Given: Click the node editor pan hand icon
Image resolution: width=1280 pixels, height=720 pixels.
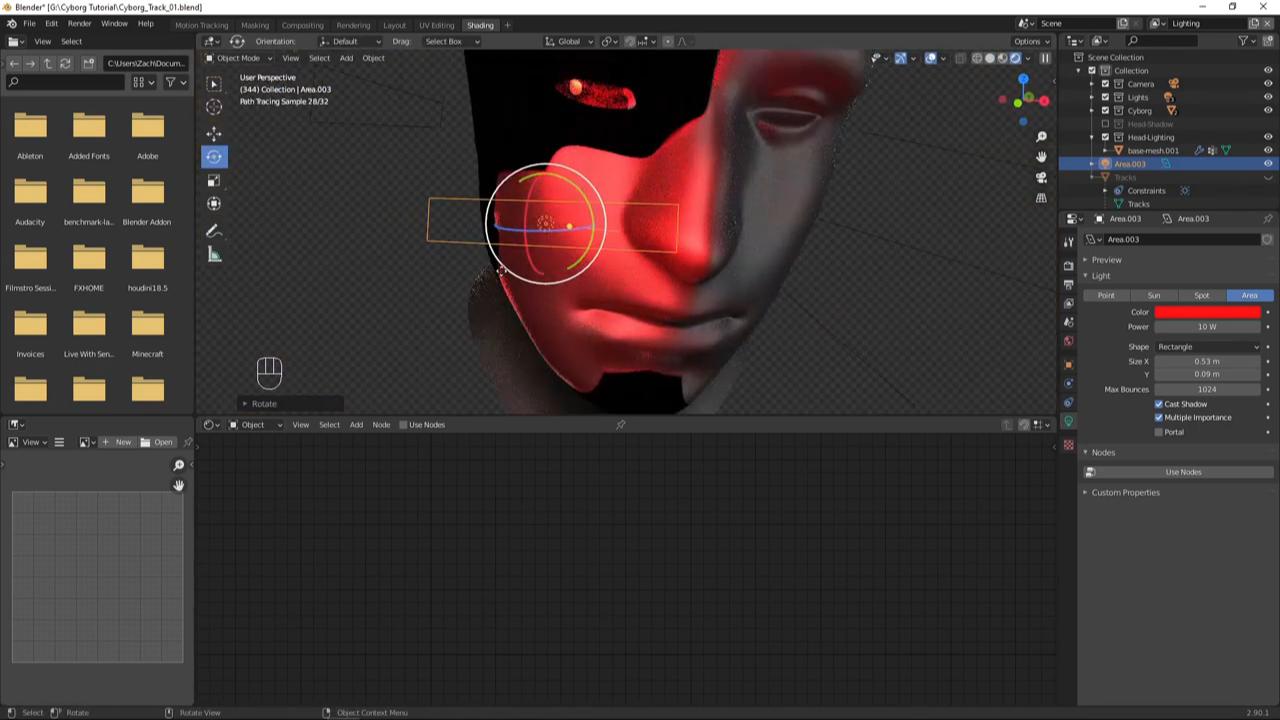Looking at the screenshot, I should [x=179, y=485].
